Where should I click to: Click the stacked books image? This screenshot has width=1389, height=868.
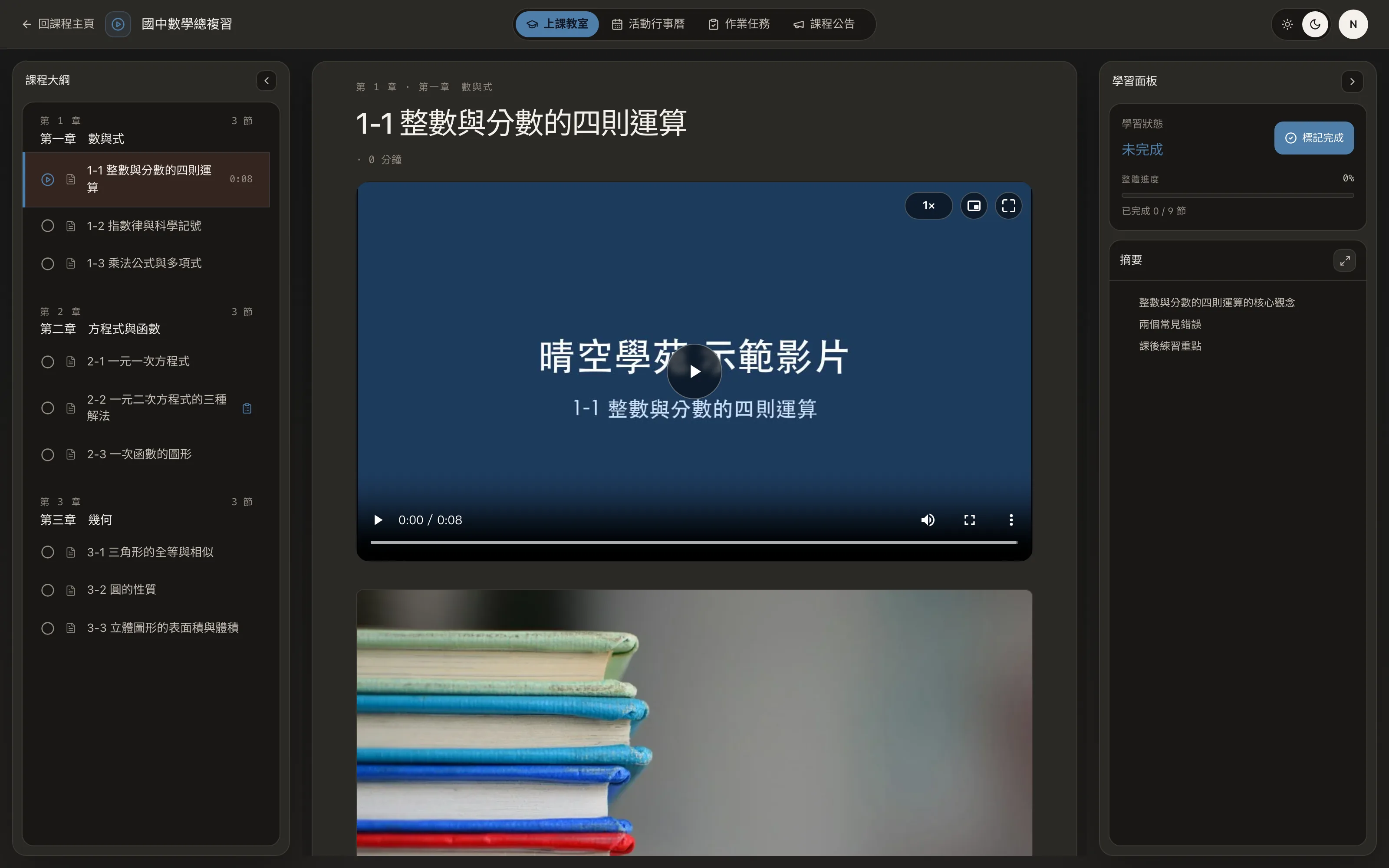coord(694,723)
